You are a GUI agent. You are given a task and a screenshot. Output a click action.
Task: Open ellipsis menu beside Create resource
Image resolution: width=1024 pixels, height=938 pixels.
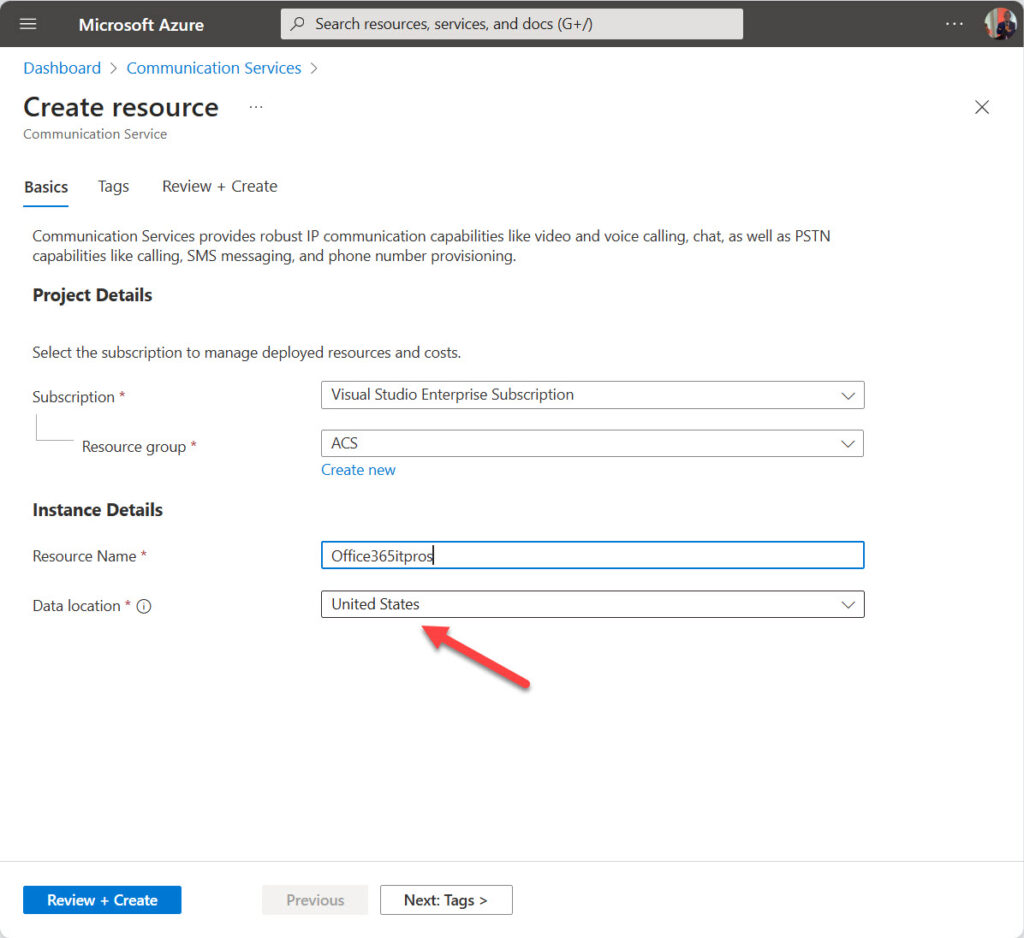pyautogui.click(x=256, y=106)
